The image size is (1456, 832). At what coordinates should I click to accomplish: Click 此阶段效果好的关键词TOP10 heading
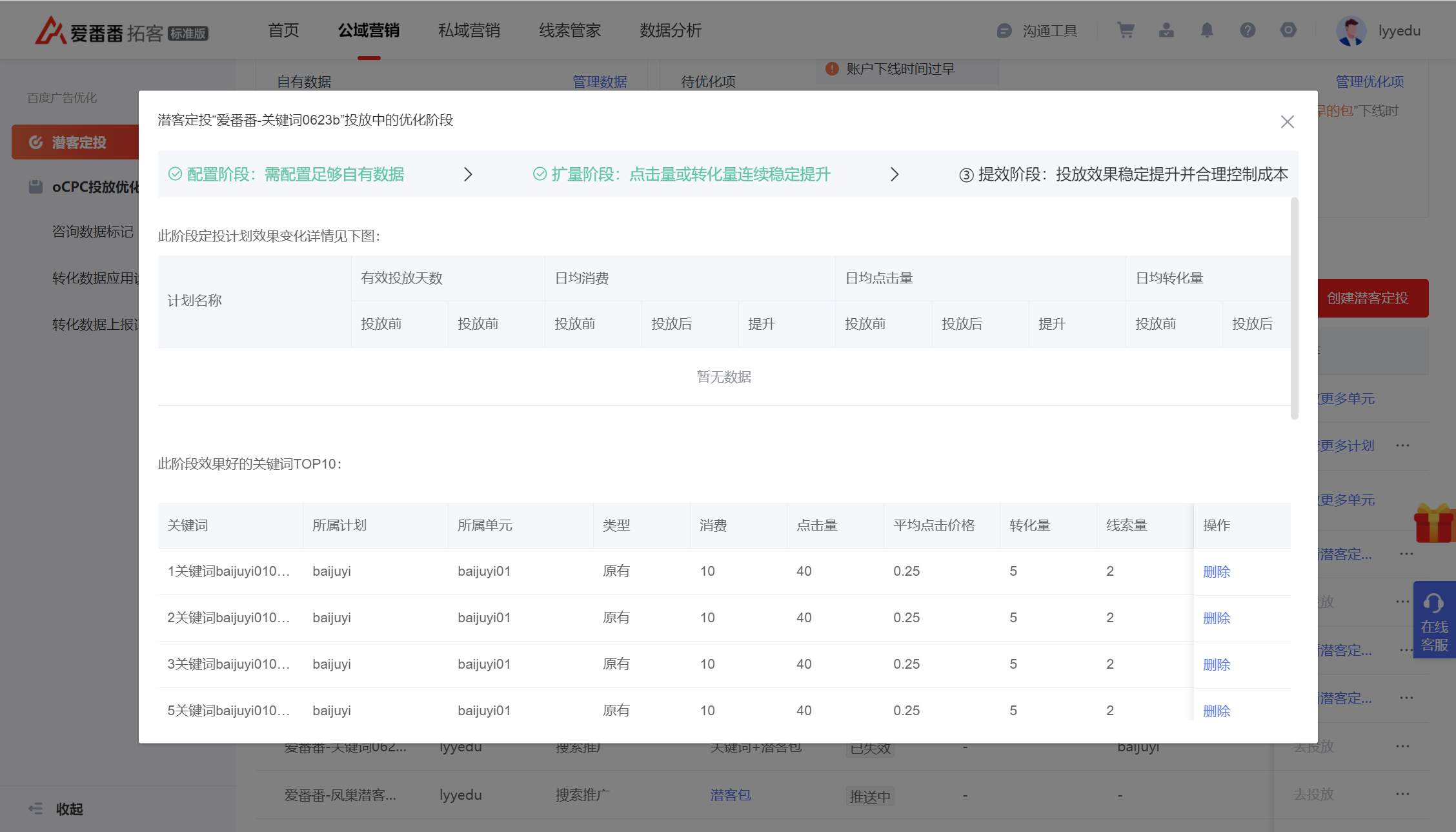pyautogui.click(x=250, y=464)
